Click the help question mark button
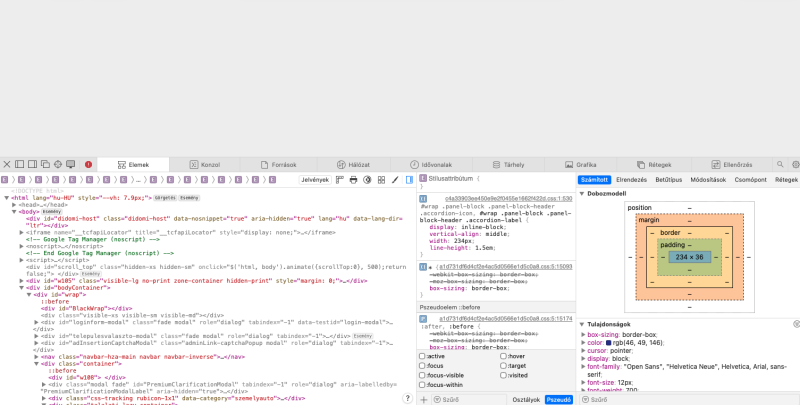Image resolution: width=800 pixels, height=405 pixels. 407,398
